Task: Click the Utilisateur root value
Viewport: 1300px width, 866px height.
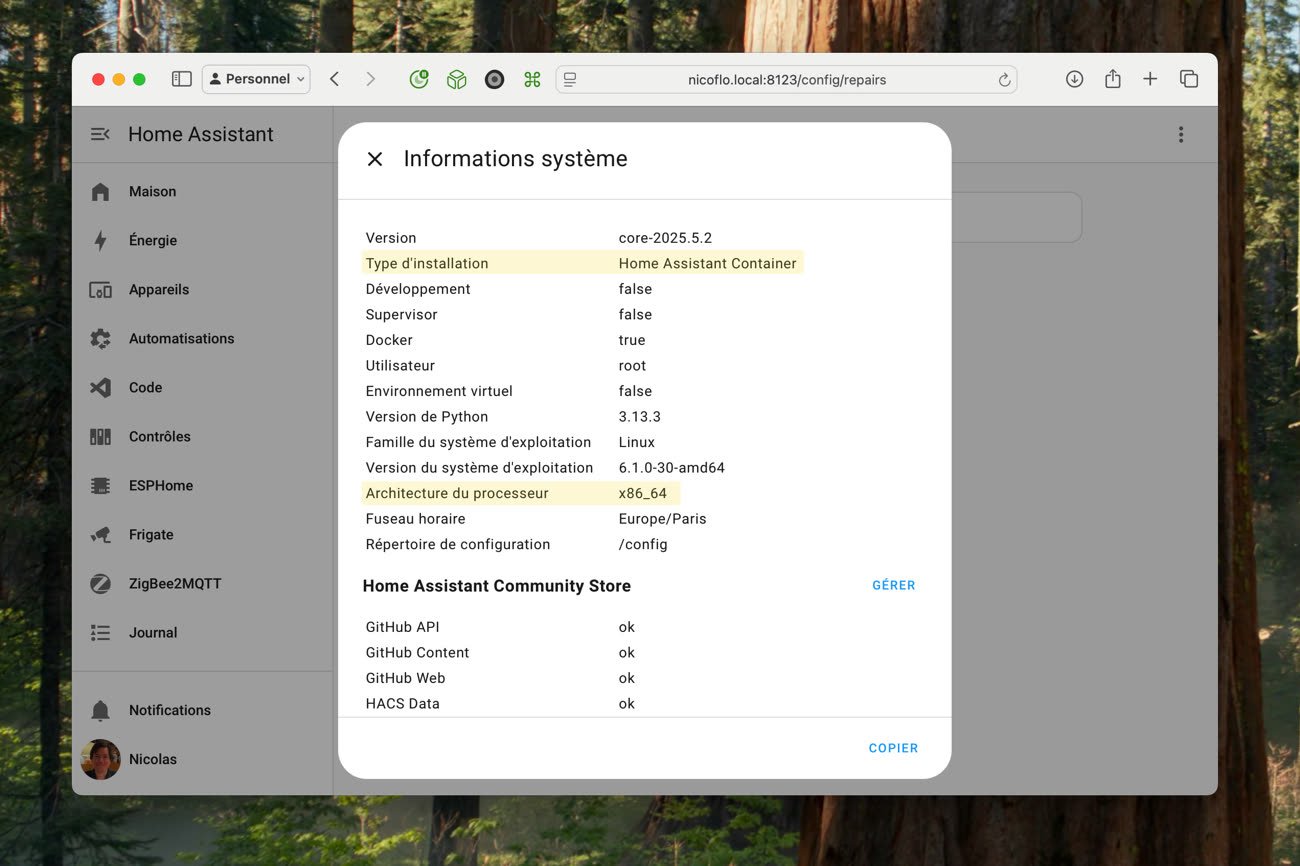Action: tap(633, 366)
